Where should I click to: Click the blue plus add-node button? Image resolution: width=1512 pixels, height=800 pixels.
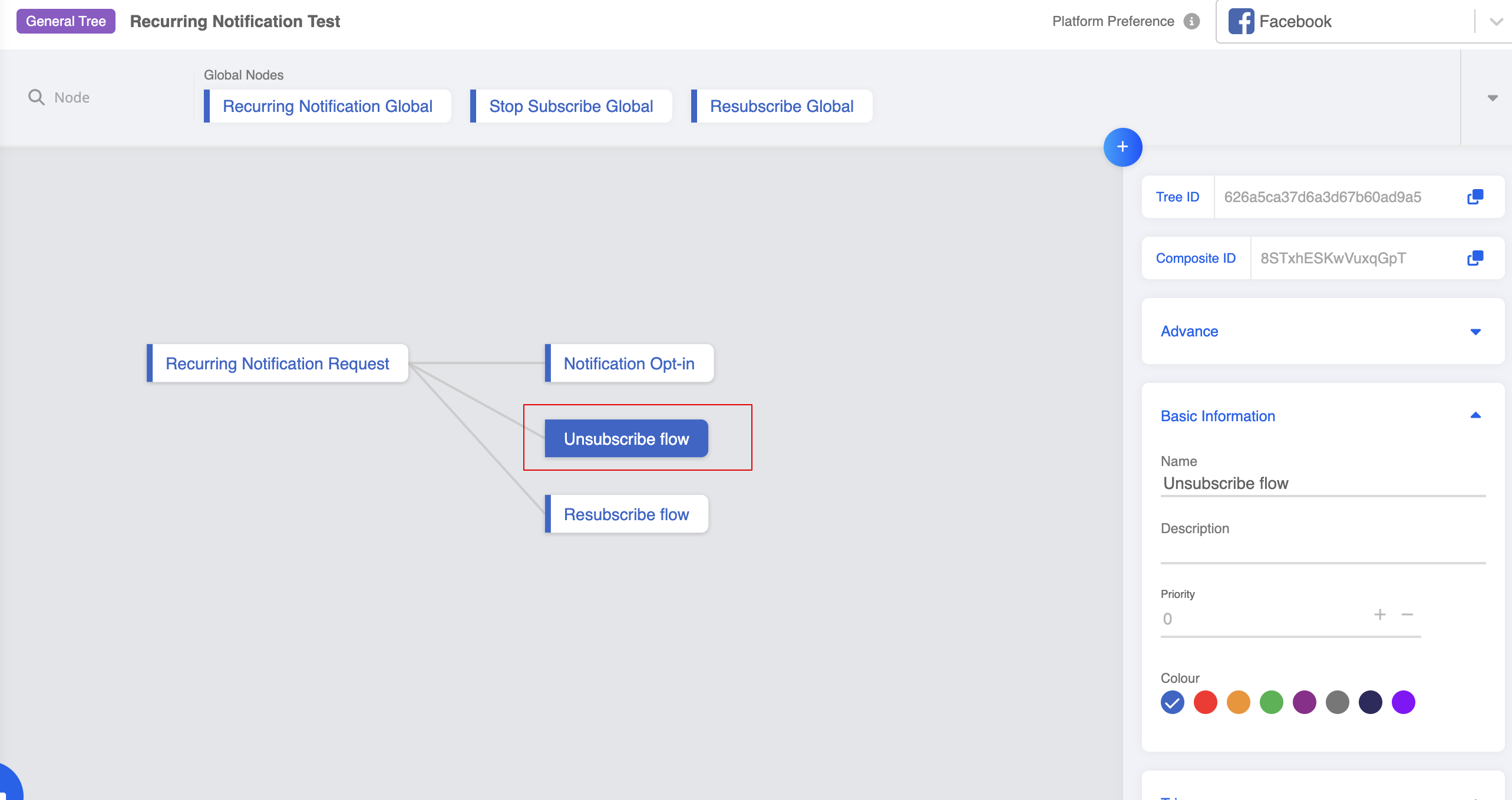tap(1123, 147)
